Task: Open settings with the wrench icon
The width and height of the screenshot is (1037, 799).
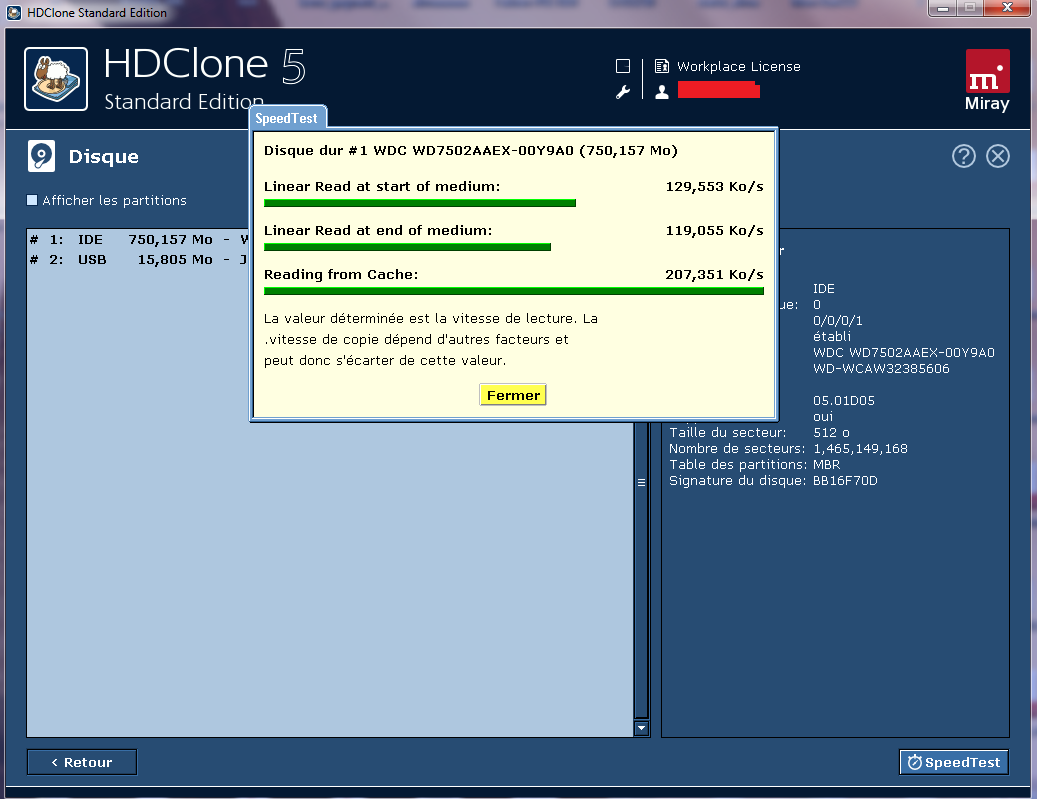Action: [x=622, y=92]
